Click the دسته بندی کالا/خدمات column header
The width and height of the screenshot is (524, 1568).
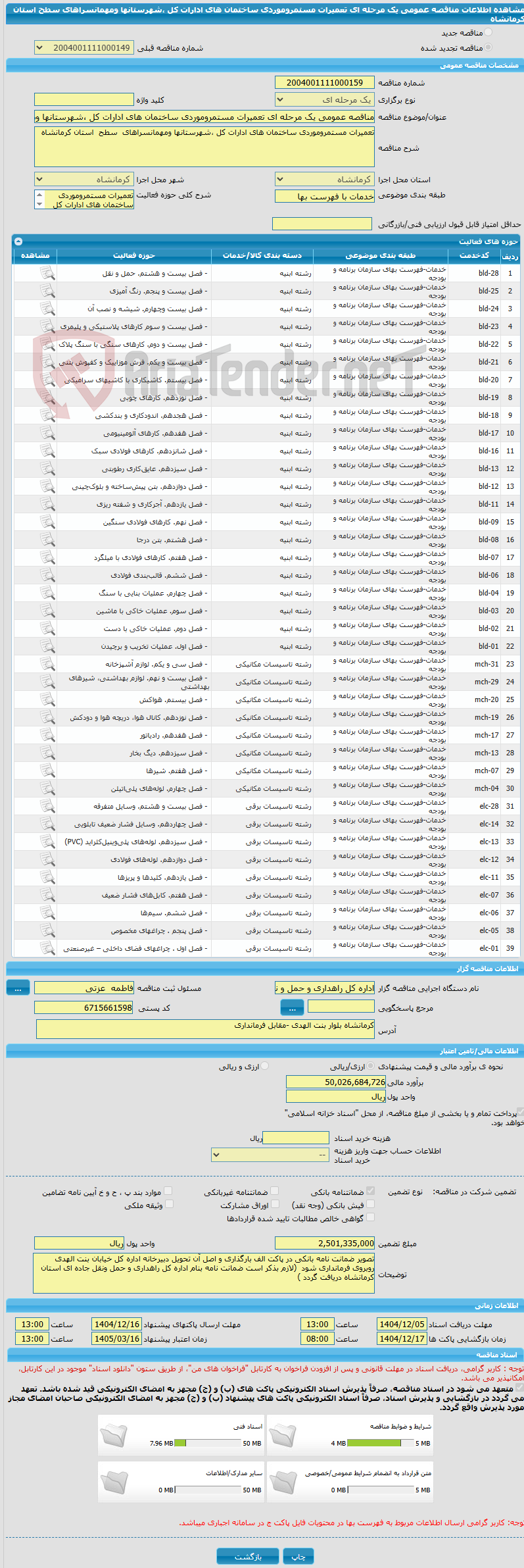pyautogui.click(x=262, y=255)
